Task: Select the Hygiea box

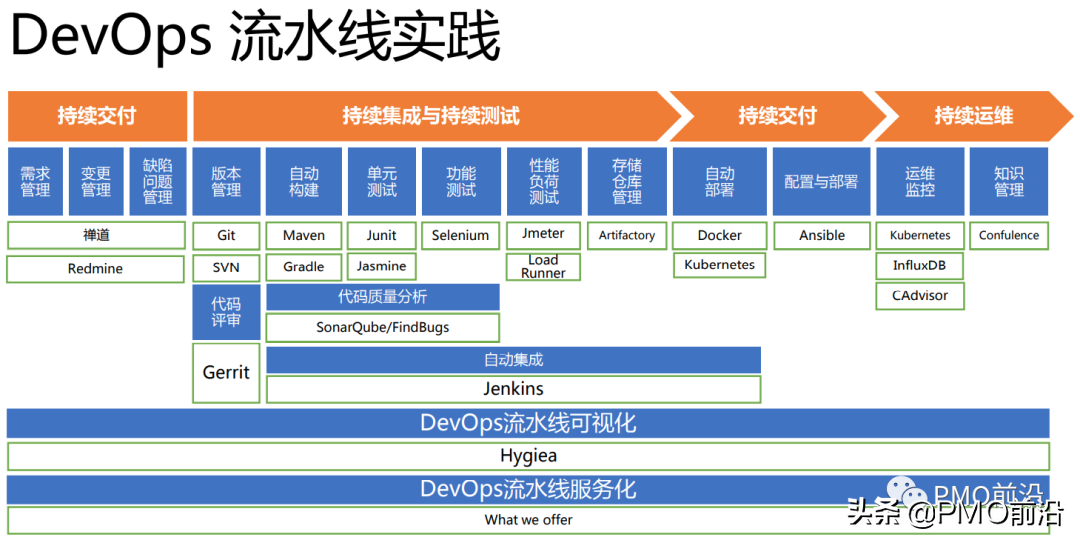Action: click(x=528, y=456)
